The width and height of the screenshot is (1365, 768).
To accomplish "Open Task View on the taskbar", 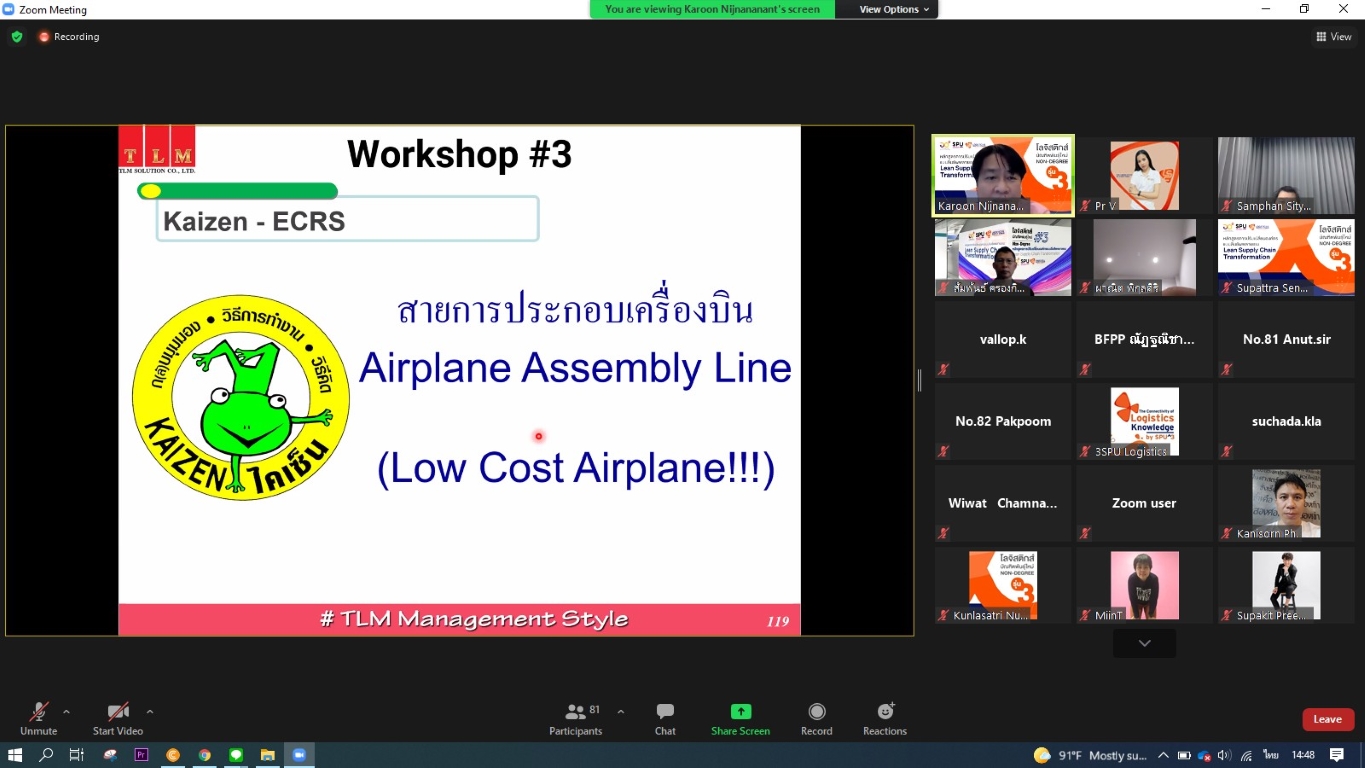I will pyautogui.click(x=77, y=755).
